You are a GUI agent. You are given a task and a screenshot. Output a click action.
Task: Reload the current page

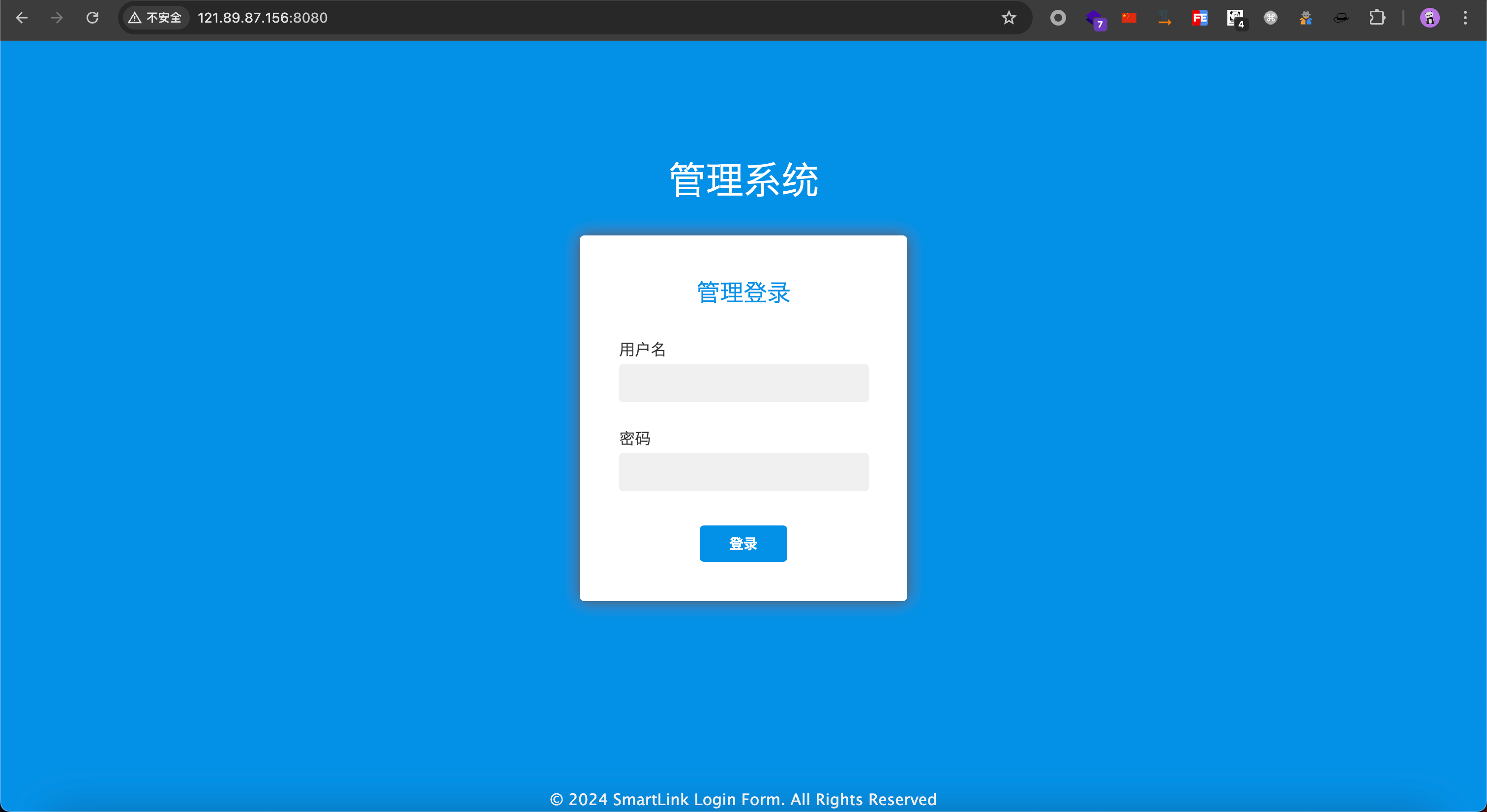[x=92, y=18]
